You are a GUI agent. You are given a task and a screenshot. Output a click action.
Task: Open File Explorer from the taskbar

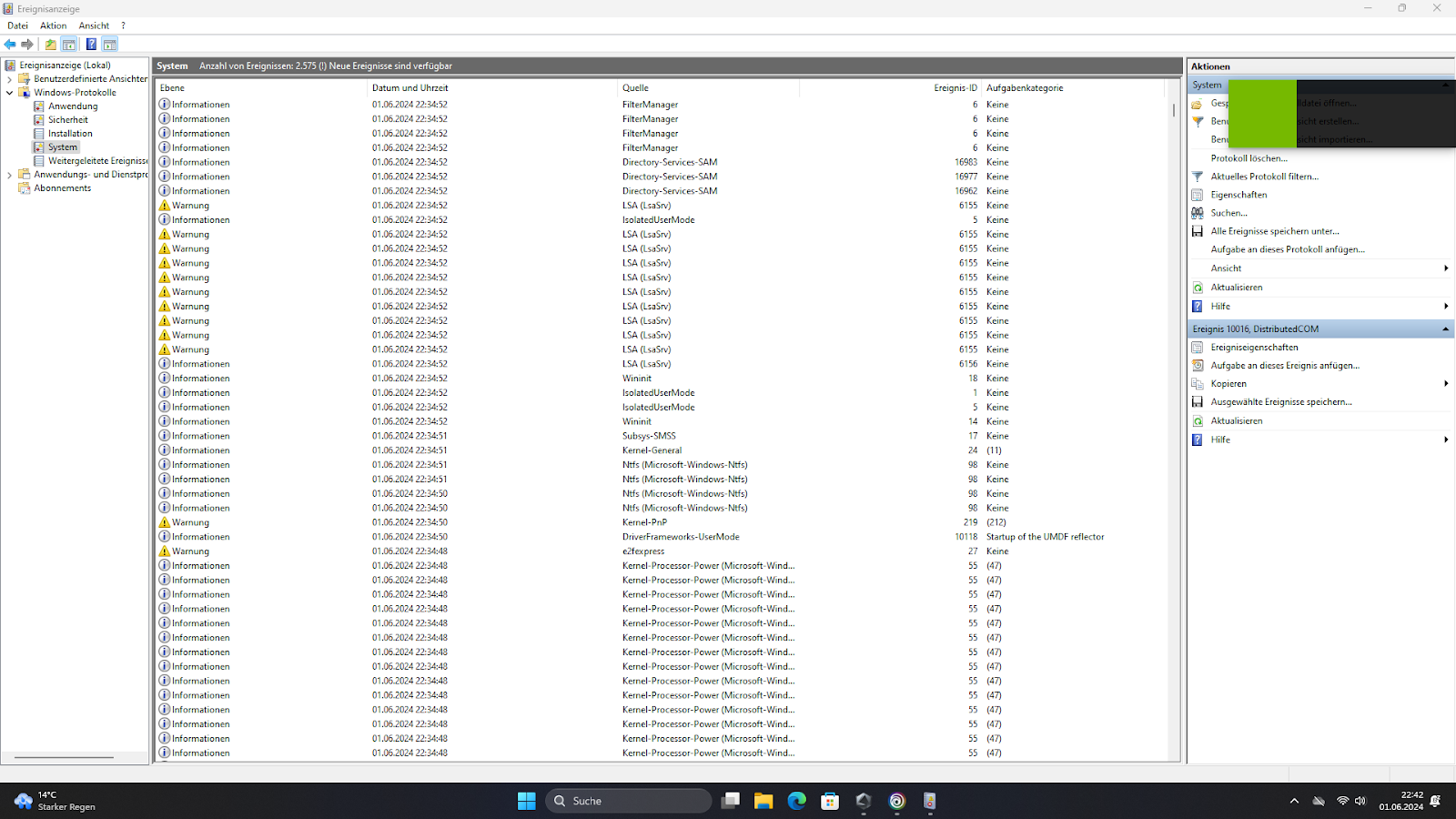pyautogui.click(x=763, y=801)
